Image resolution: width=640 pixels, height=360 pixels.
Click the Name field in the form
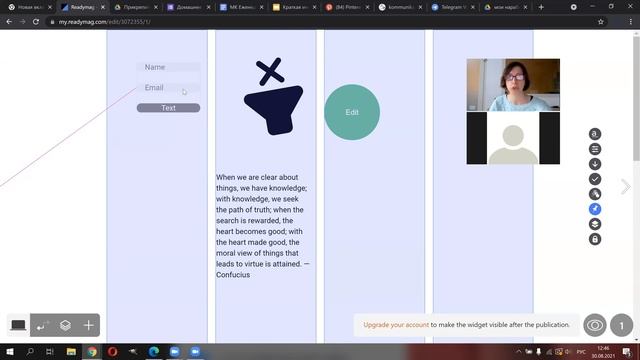[x=168, y=67]
